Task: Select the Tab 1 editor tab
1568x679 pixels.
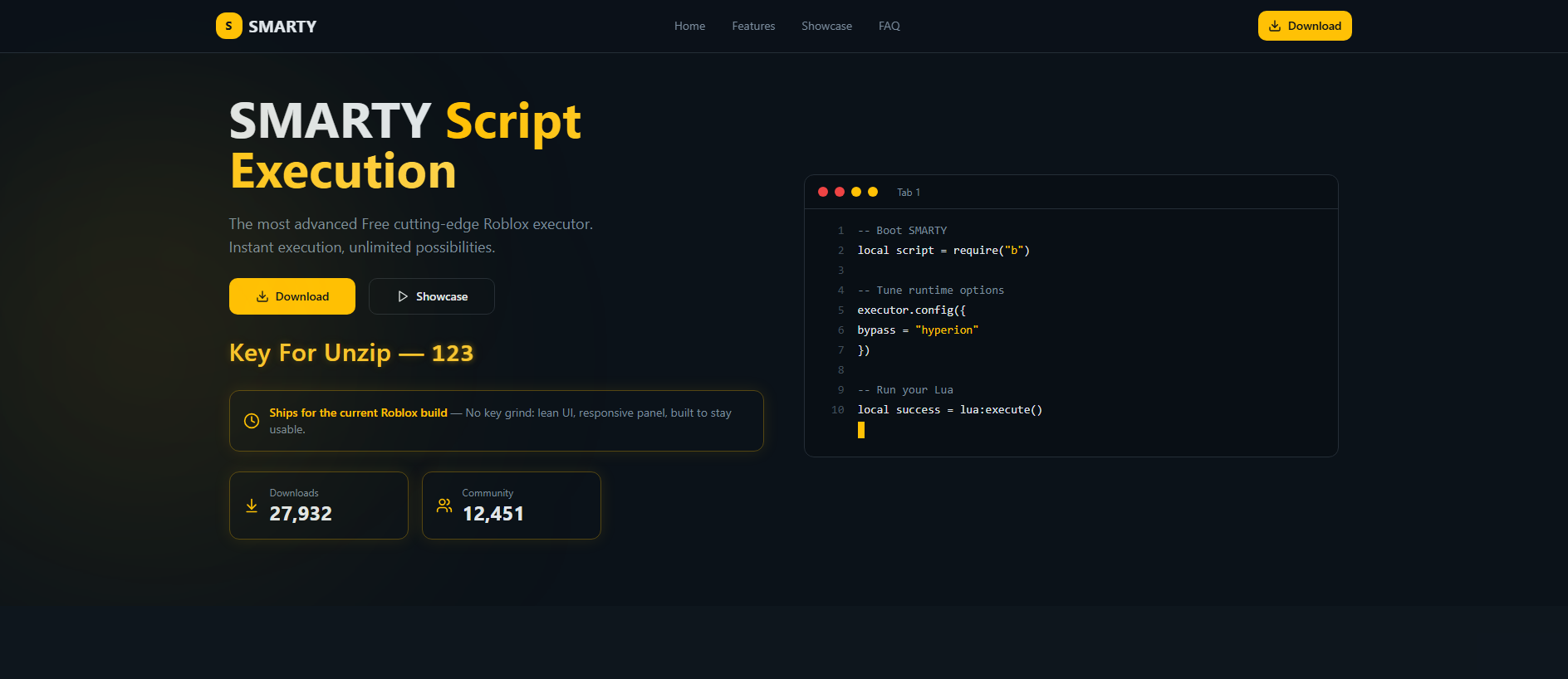Action: pyautogui.click(x=909, y=192)
